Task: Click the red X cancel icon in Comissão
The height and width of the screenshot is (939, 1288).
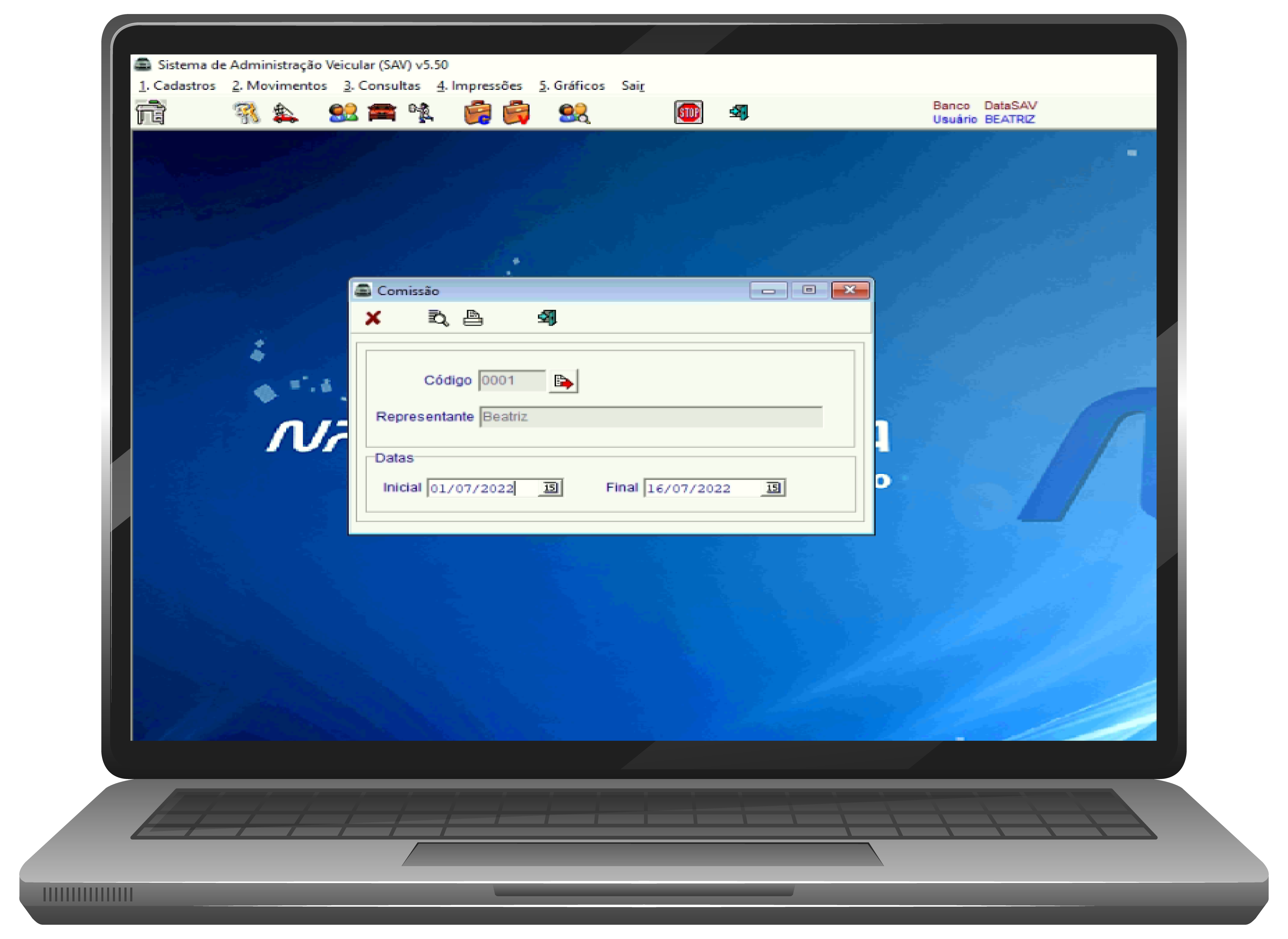Action: pos(373,318)
